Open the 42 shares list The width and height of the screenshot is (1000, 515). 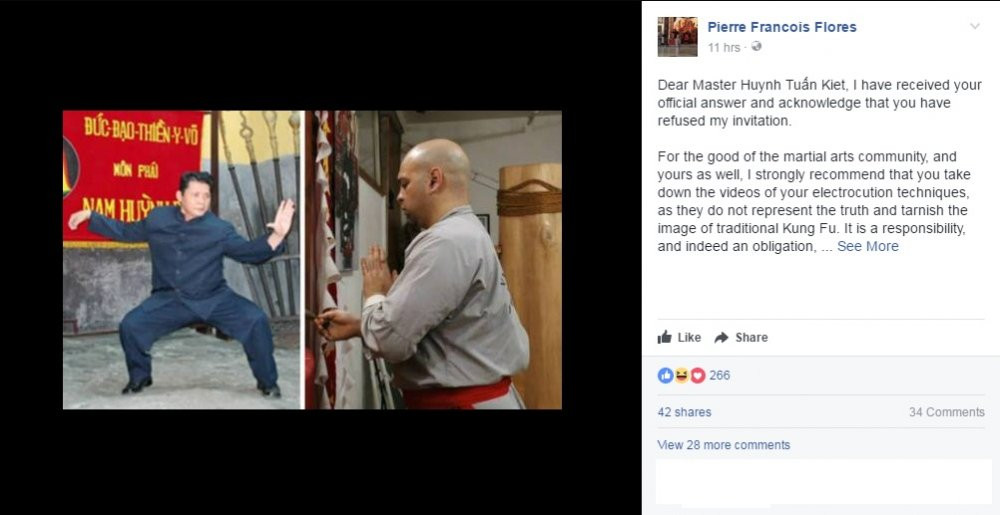tap(684, 412)
